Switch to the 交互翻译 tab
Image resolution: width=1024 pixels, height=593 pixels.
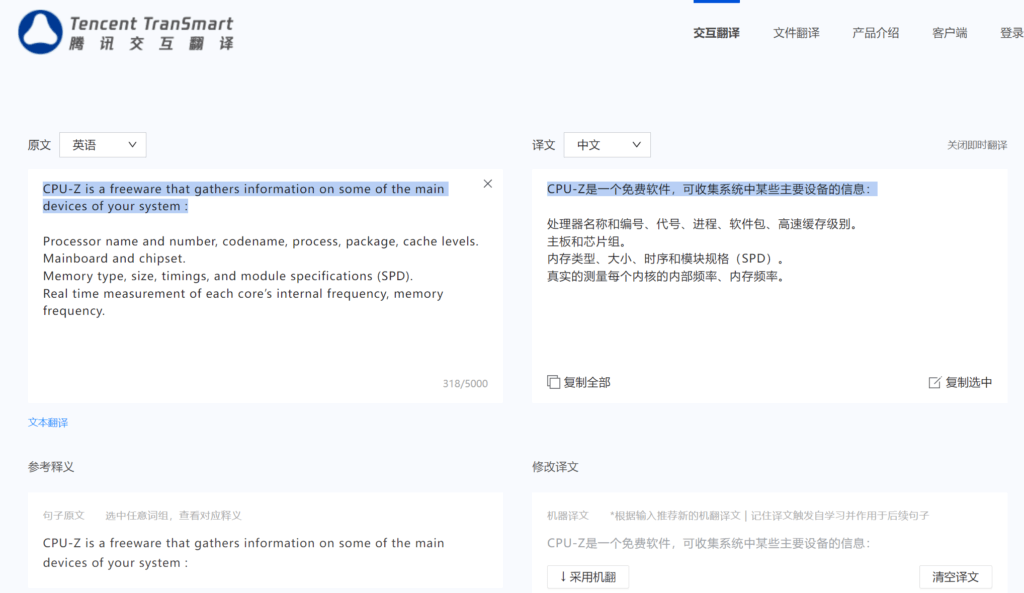click(716, 33)
